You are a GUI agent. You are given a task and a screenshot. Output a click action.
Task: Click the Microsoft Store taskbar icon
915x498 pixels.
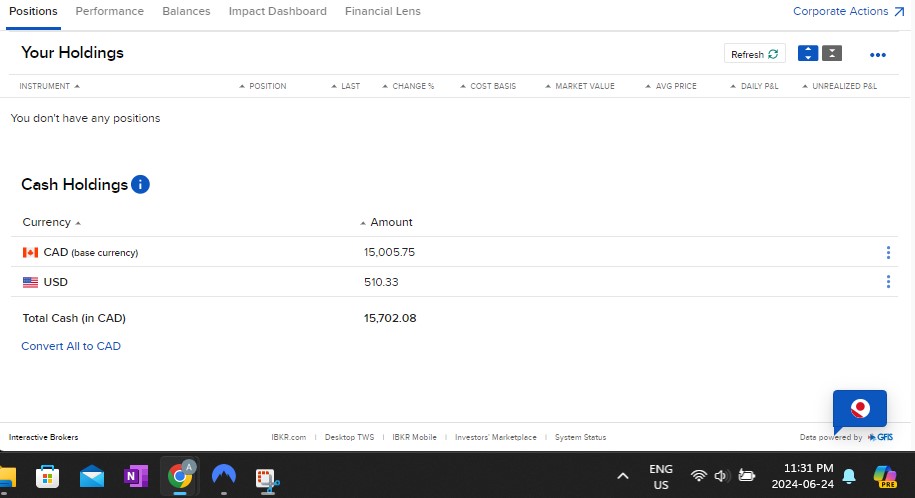pyautogui.click(x=48, y=476)
